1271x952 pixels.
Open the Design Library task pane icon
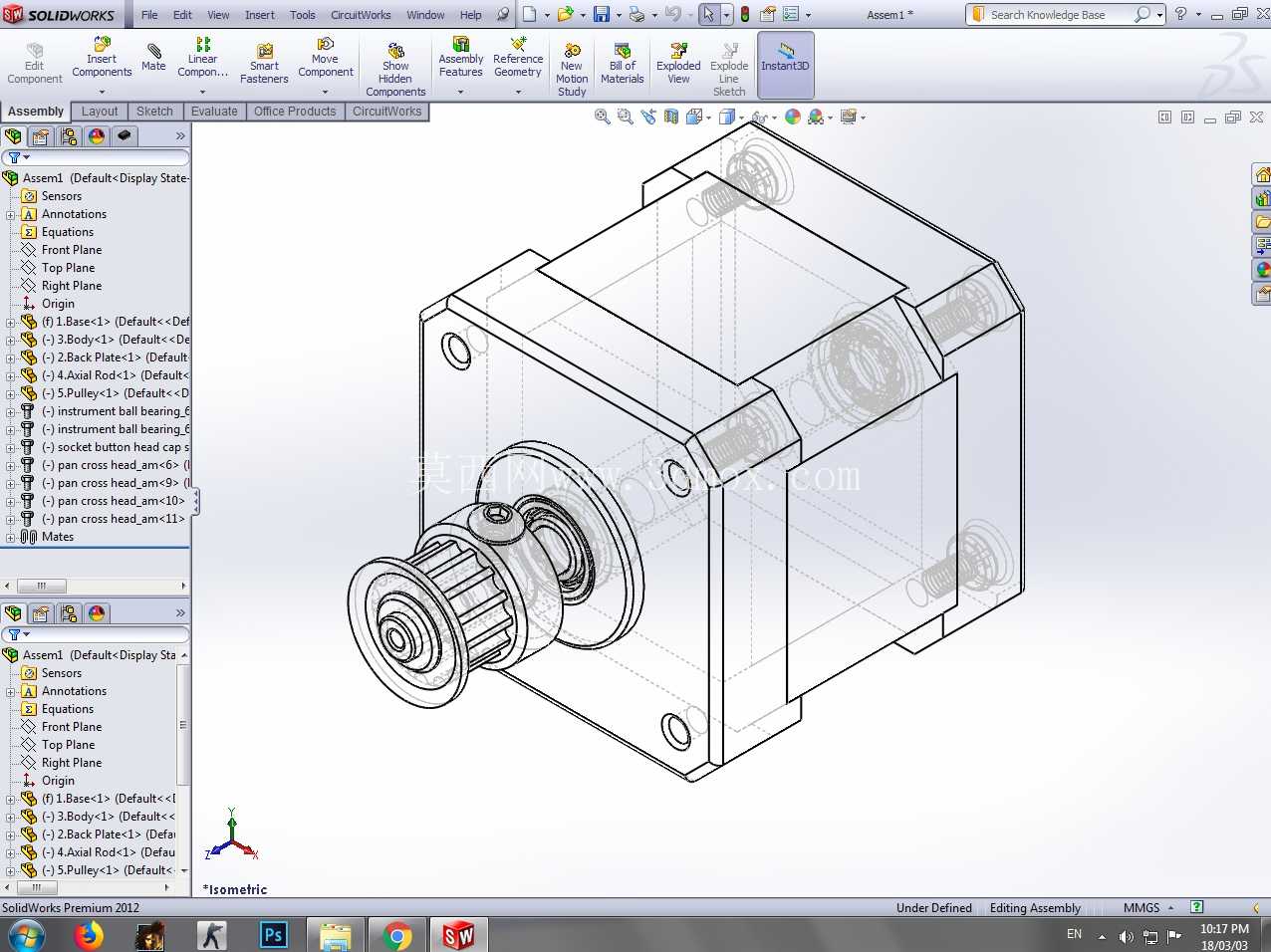click(1262, 199)
